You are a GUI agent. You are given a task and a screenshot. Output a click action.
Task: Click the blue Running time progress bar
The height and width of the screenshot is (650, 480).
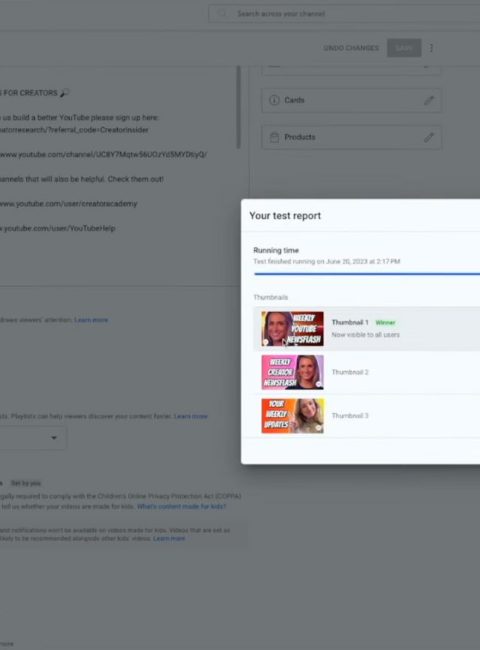(x=367, y=274)
